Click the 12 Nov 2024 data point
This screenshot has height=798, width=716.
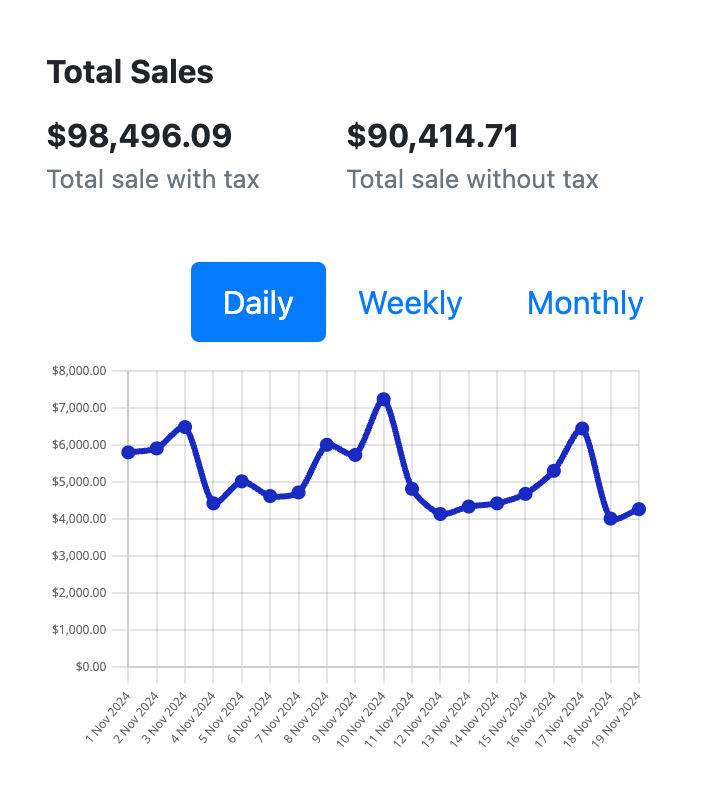(440, 514)
